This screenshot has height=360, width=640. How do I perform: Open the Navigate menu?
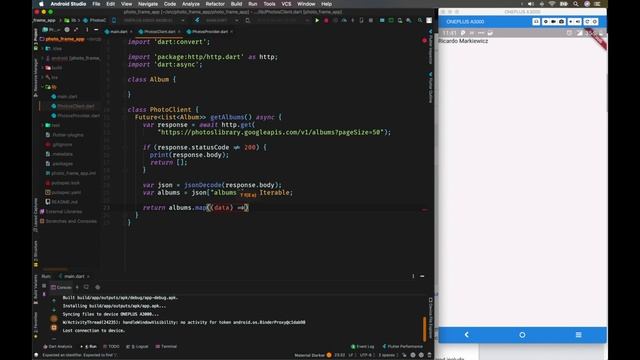tap(148, 4)
